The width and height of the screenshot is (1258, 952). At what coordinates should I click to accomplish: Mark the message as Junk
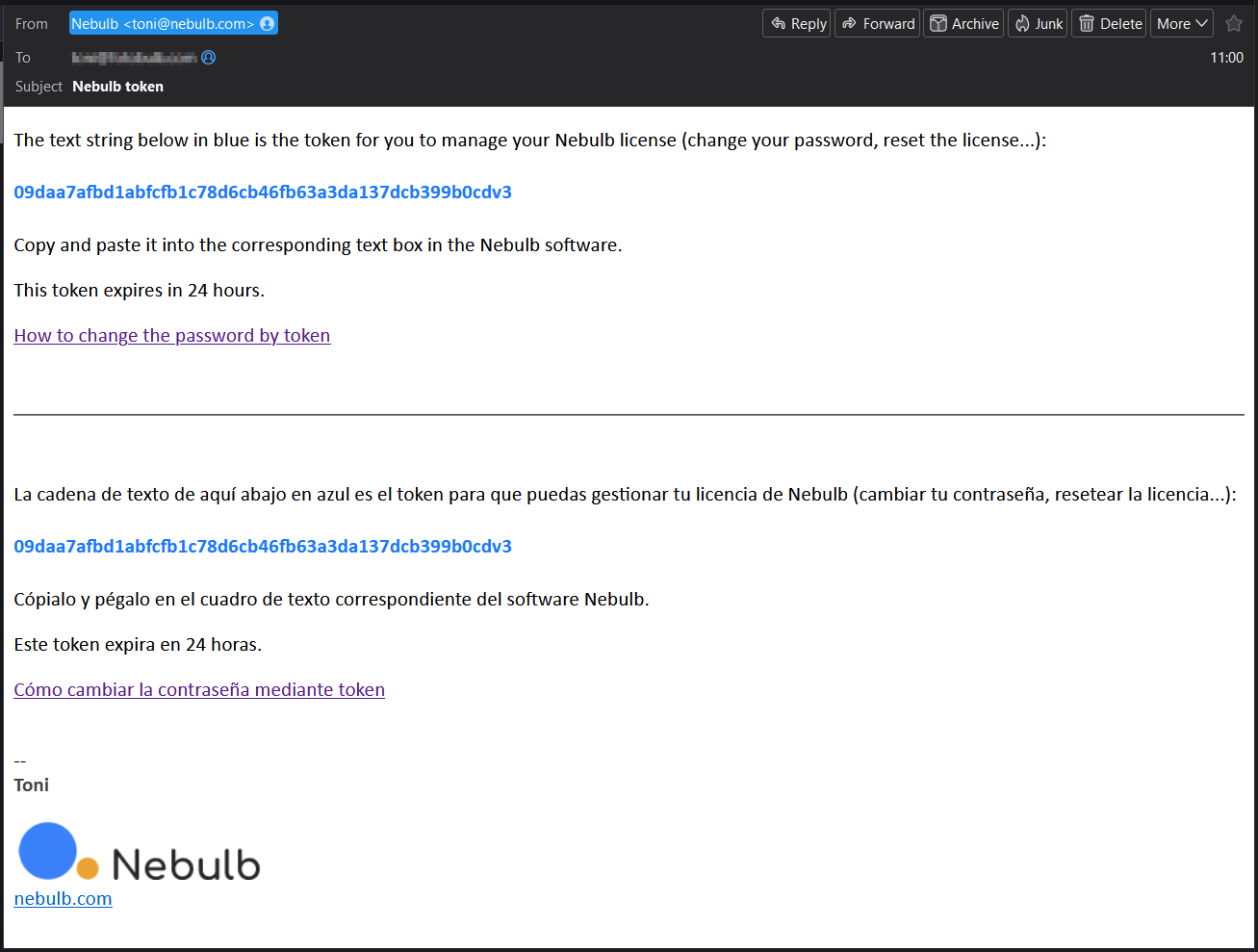[x=1038, y=24]
